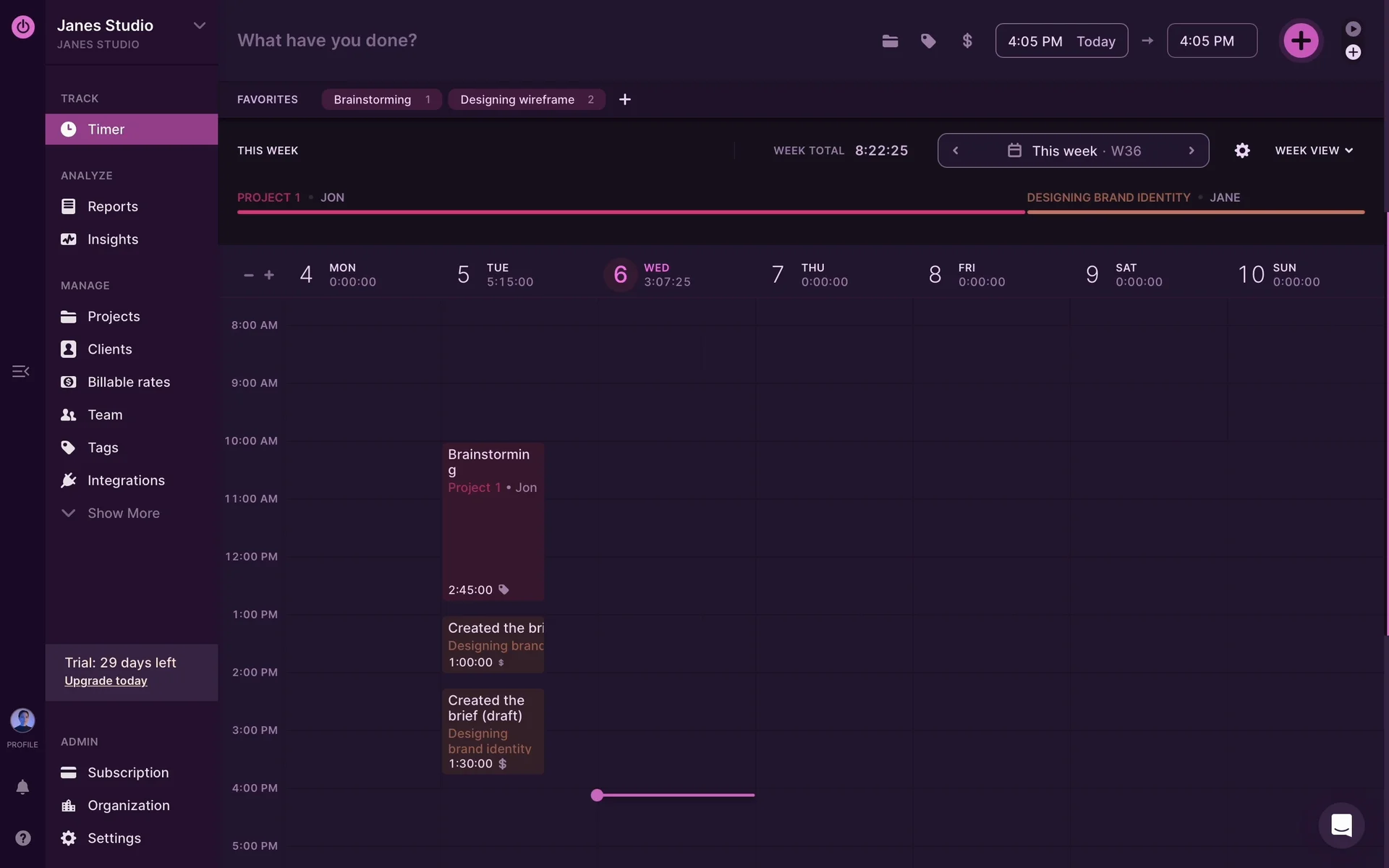Open the notifications bell
Viewport: 1389px width, 868px height.
(22, 787)
